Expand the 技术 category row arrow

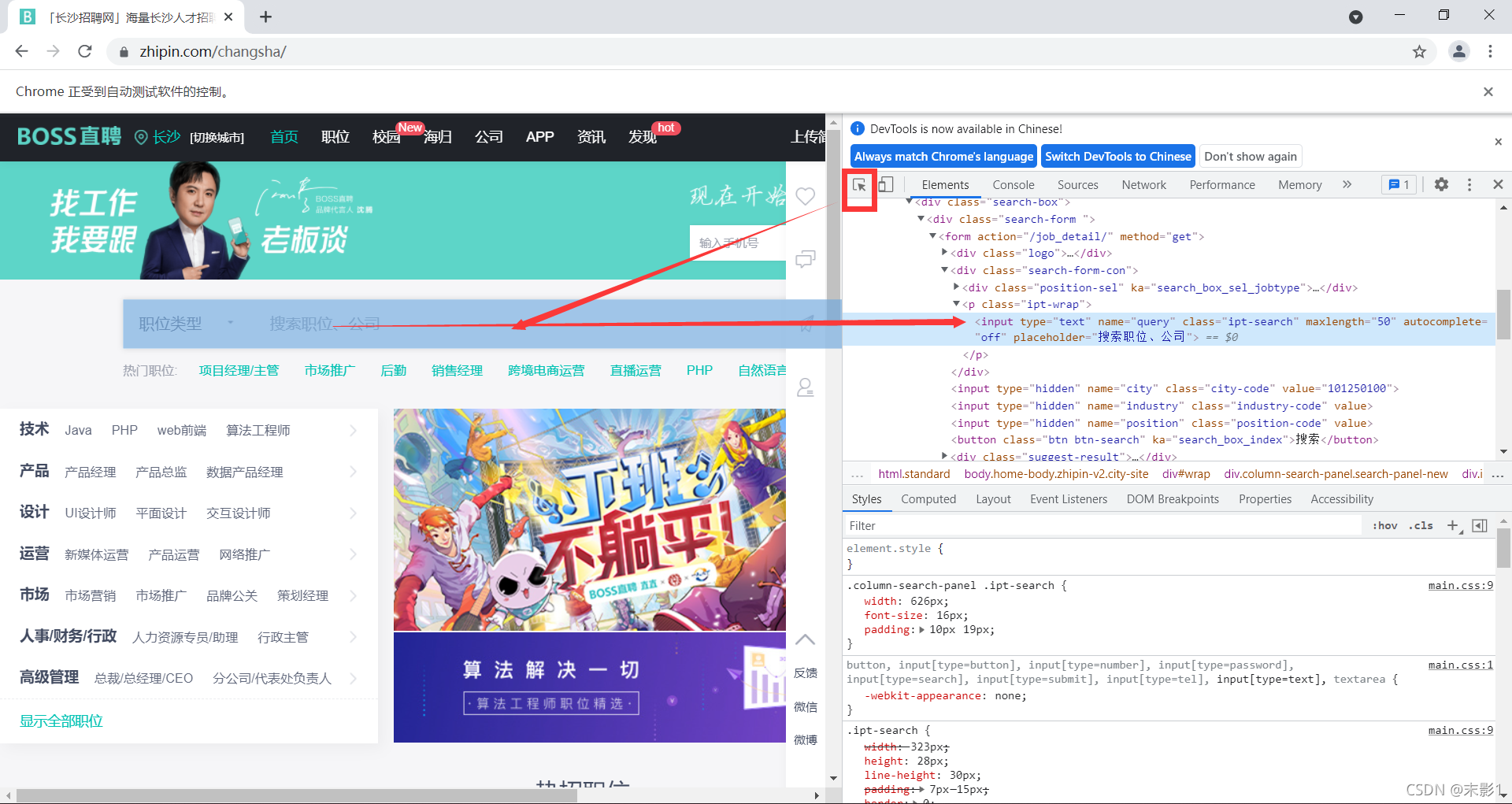[x=354, y=431]
